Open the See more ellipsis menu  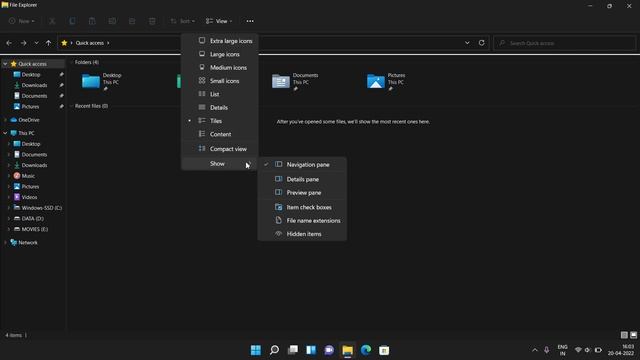pyautogui.click(x=250, y=21)
